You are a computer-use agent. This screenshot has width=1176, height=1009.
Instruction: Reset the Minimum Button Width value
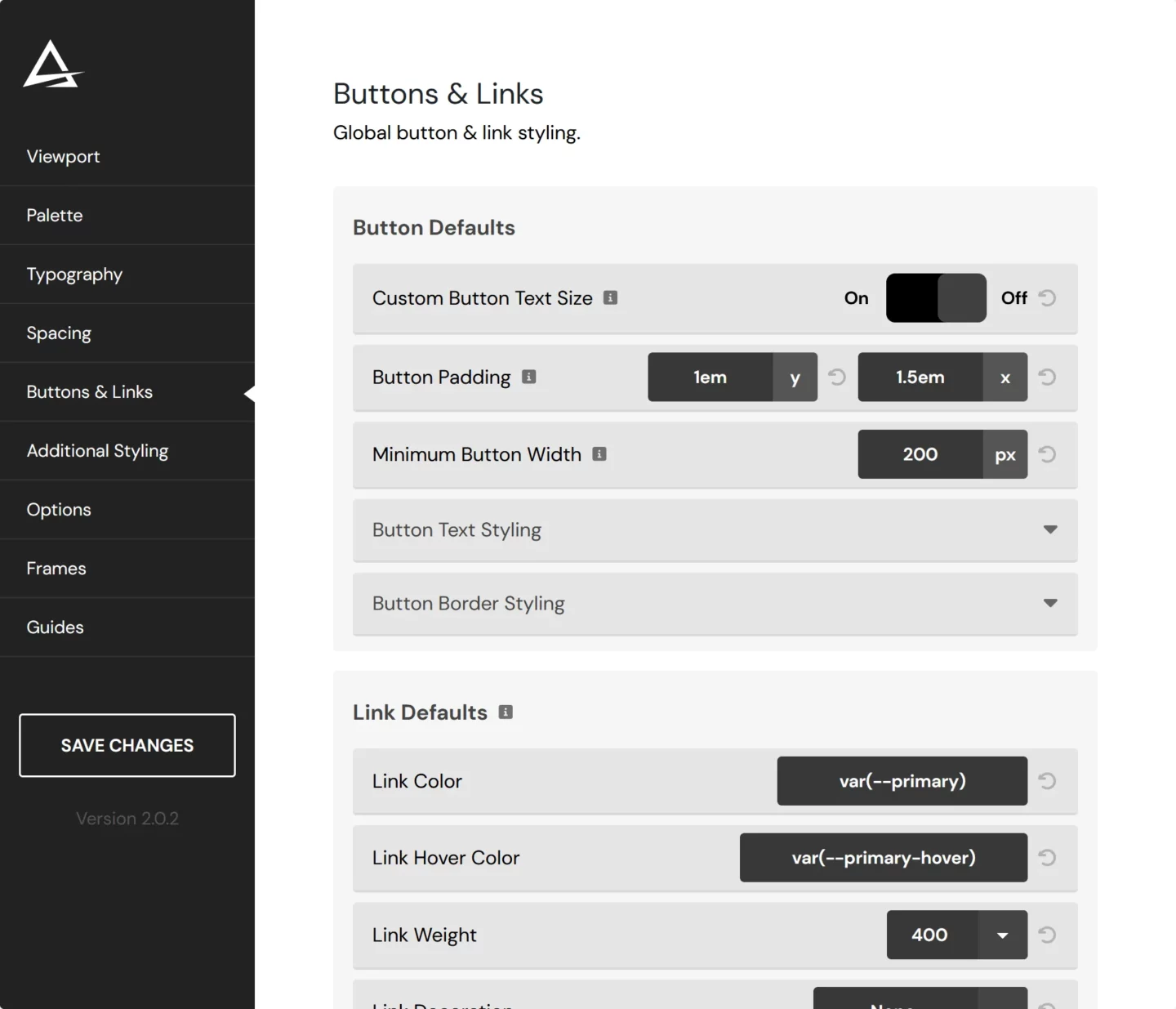click(1047, 453)
